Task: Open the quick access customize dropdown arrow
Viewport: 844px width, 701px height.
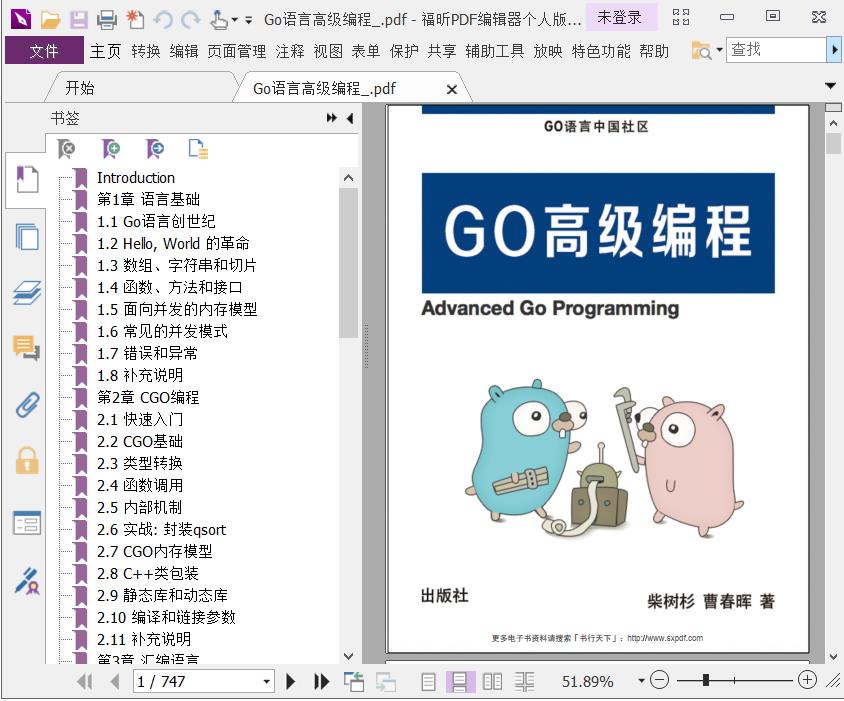Action: [248, 20]
